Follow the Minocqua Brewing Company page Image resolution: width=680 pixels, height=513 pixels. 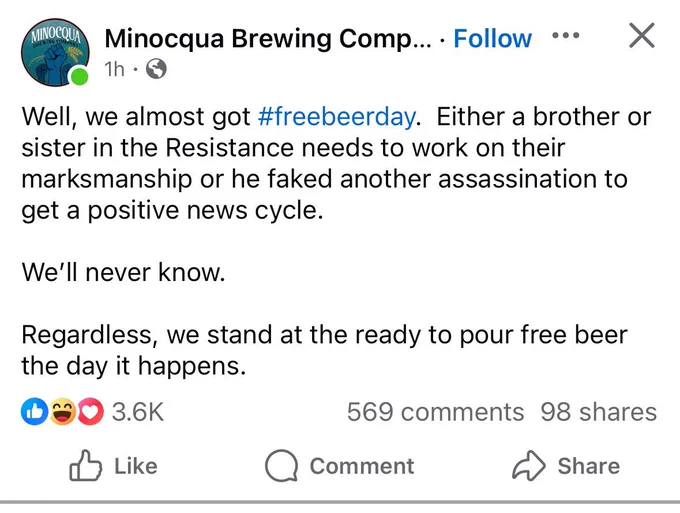(493, 39)
